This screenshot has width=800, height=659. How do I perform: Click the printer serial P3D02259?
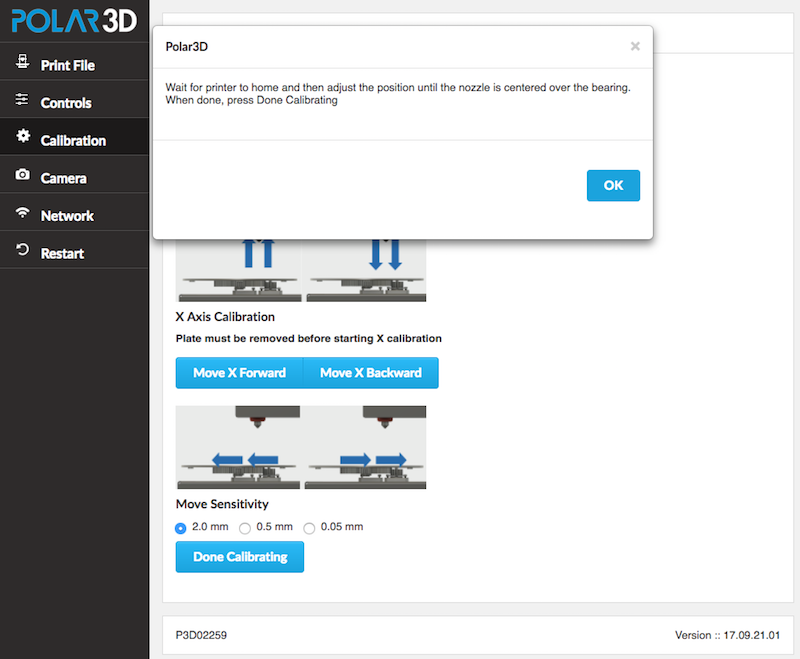click(x=201, y=635)
